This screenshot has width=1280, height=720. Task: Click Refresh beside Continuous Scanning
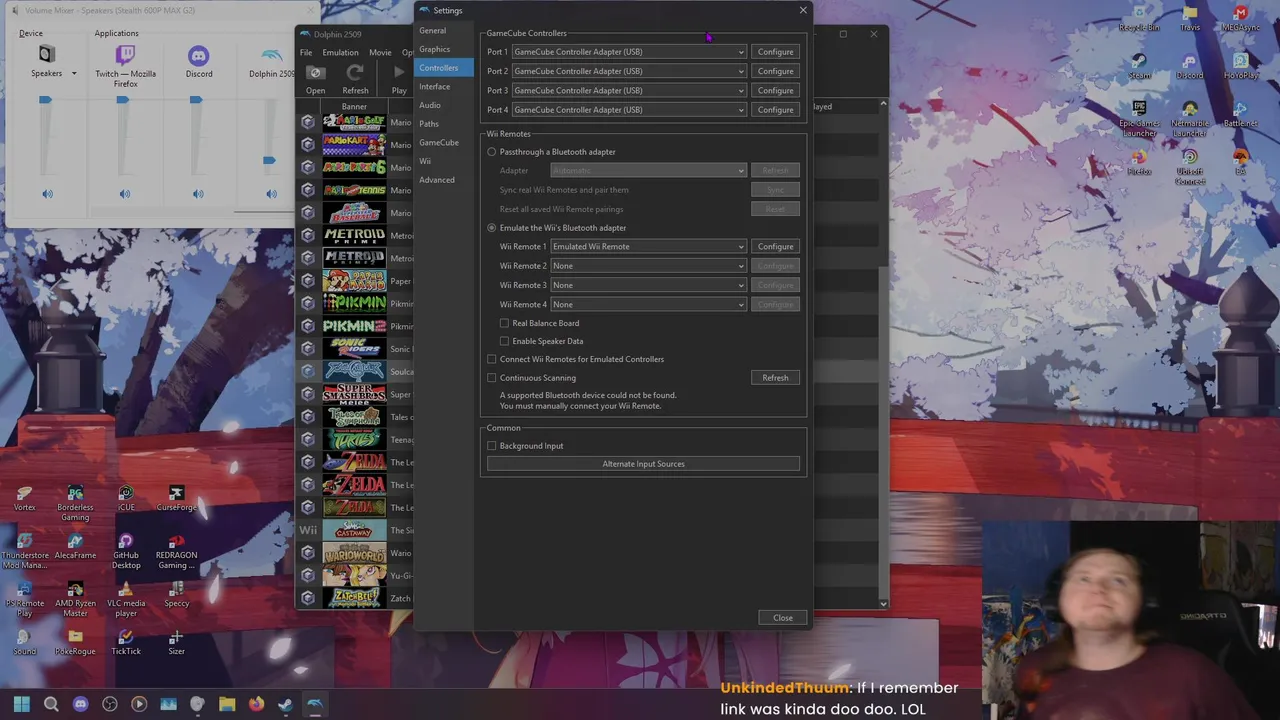(x=775, y=378)
